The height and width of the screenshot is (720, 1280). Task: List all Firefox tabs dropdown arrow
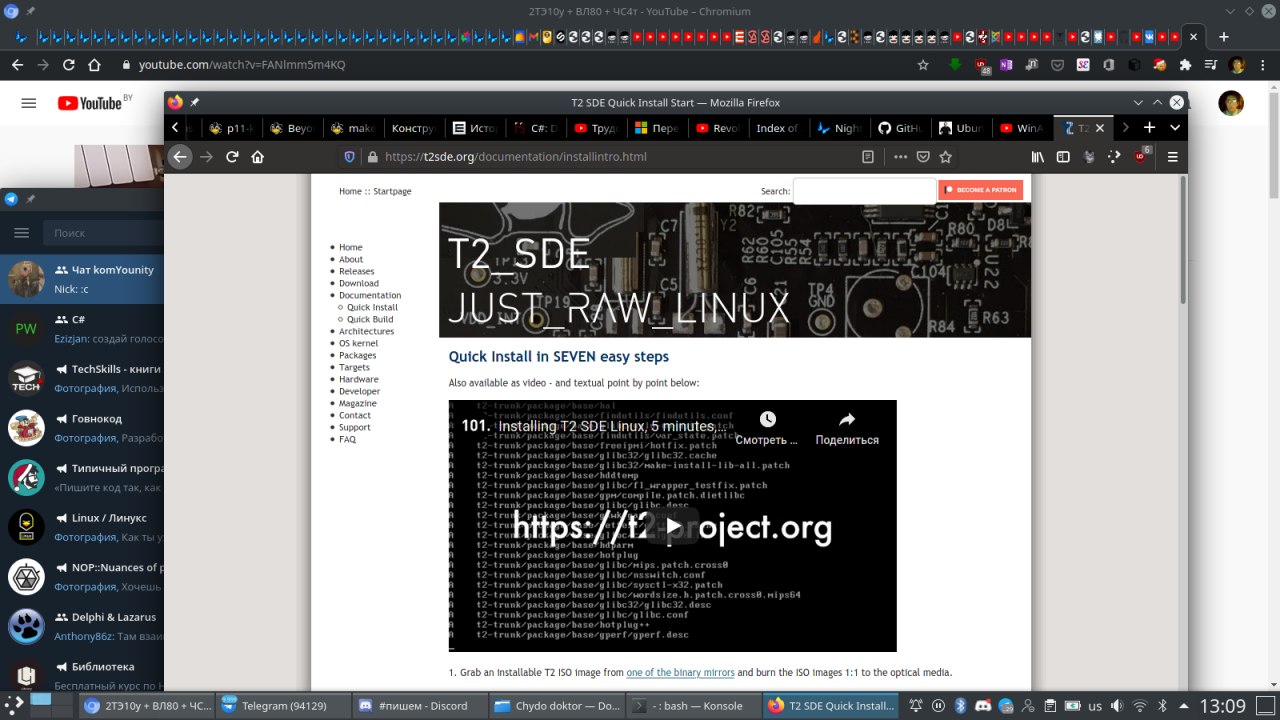click(x=1175, y=128)
